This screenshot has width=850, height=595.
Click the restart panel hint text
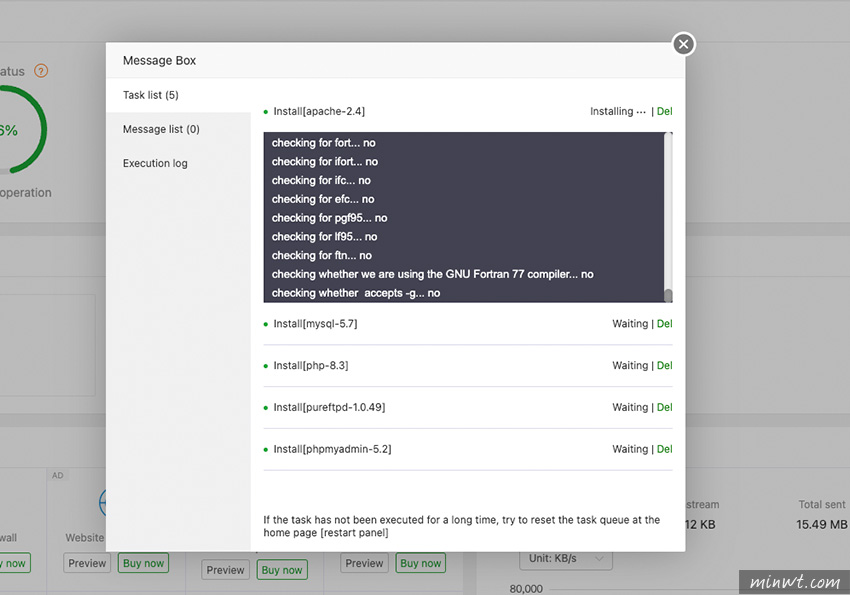point(461,526)
